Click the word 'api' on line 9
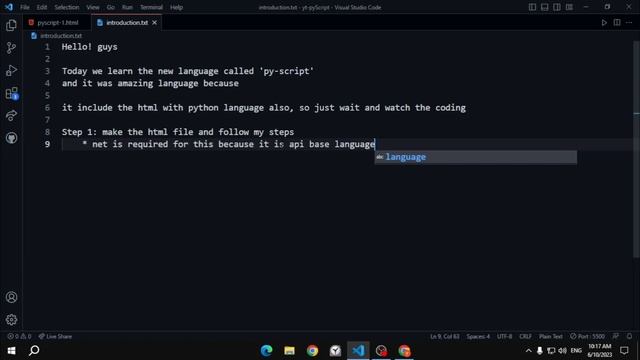 tap(296, 144)
